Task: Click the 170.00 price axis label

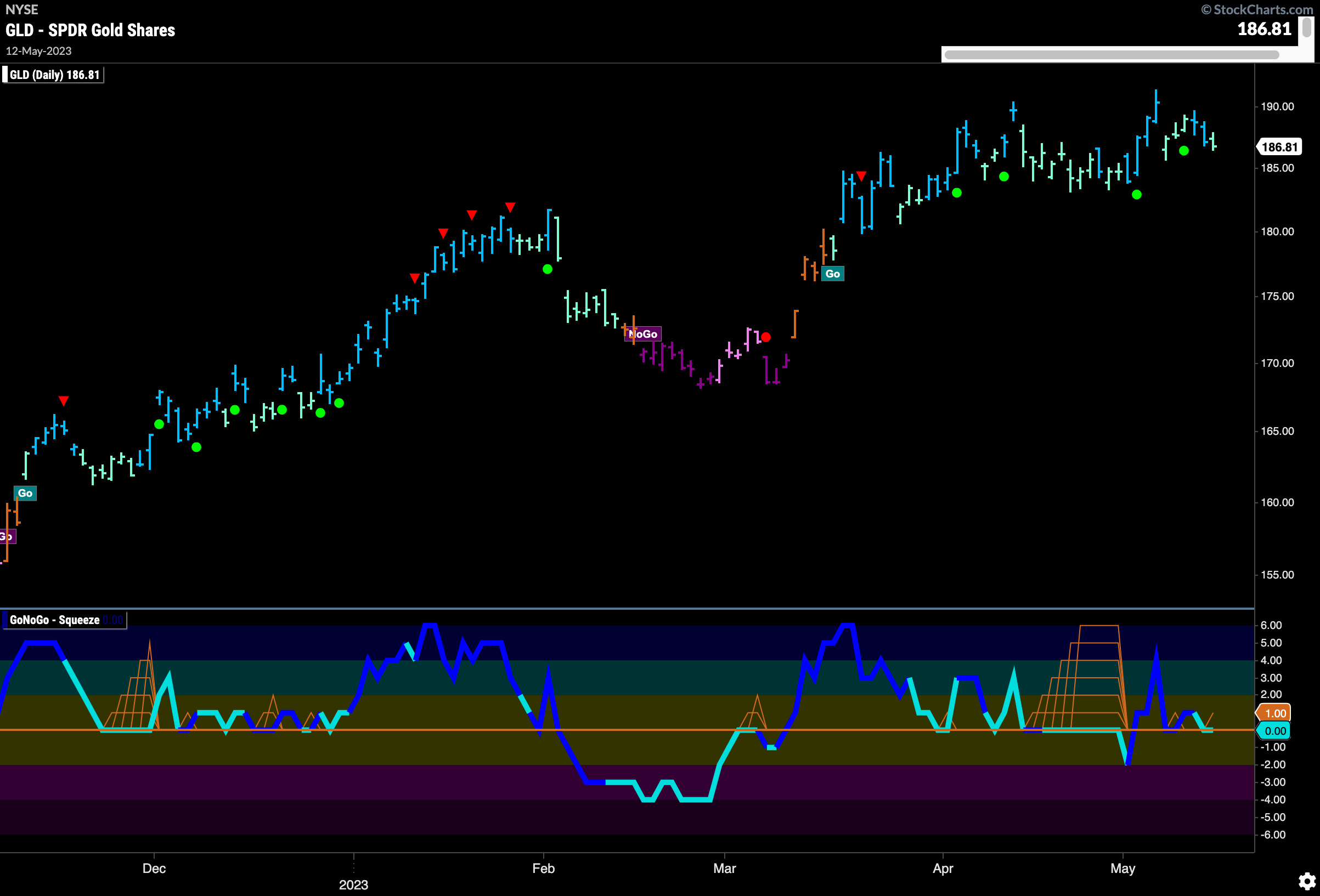Action: point(1277,364)
